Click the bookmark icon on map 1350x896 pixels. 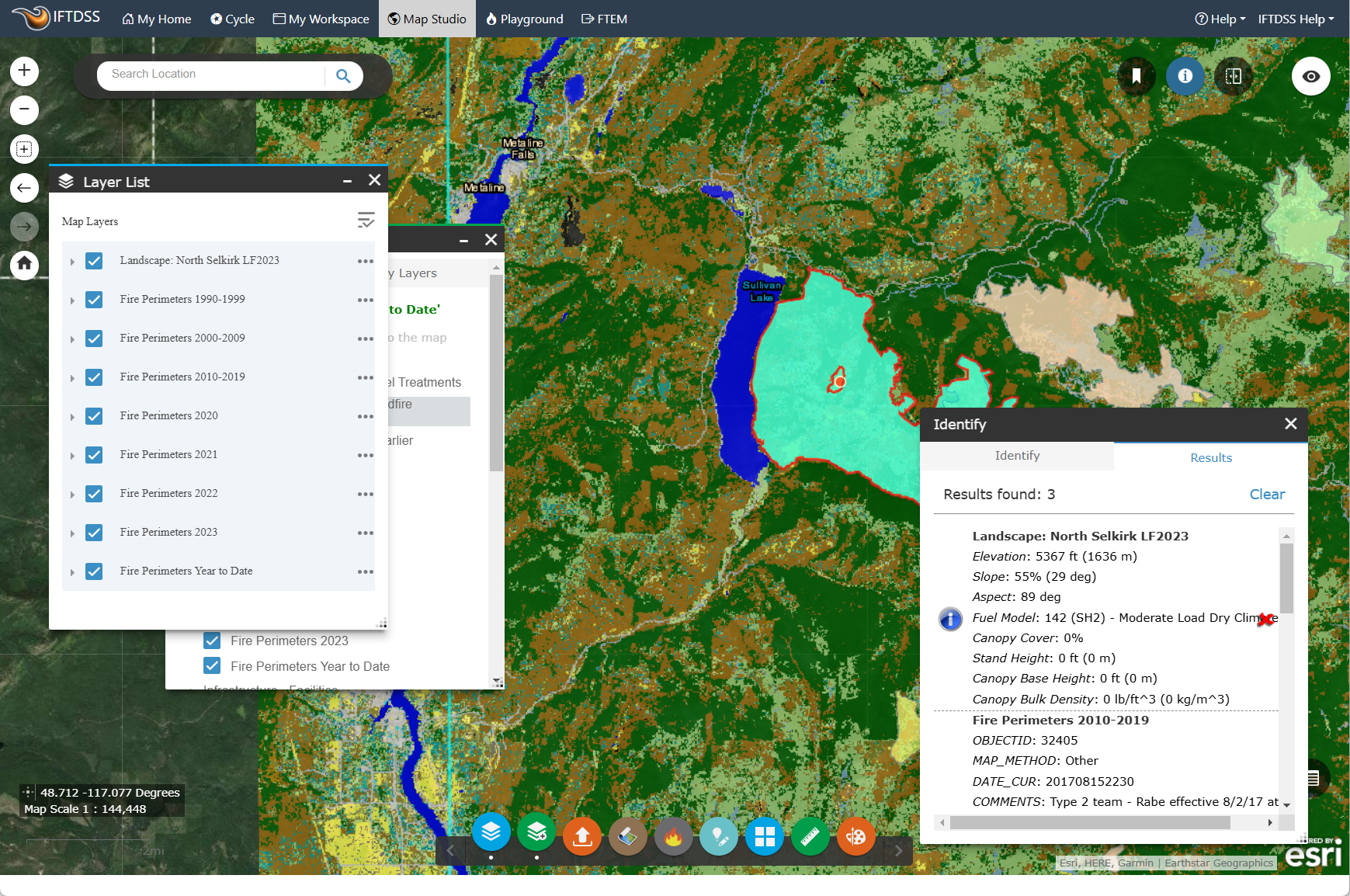click(x=1137, y=76)
